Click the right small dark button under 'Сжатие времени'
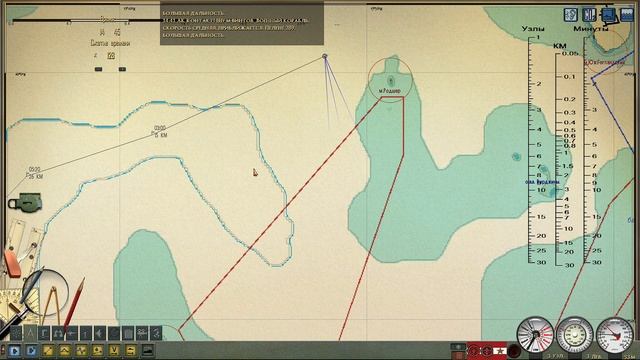Viewport: 640px width, 360px height. 122,69
